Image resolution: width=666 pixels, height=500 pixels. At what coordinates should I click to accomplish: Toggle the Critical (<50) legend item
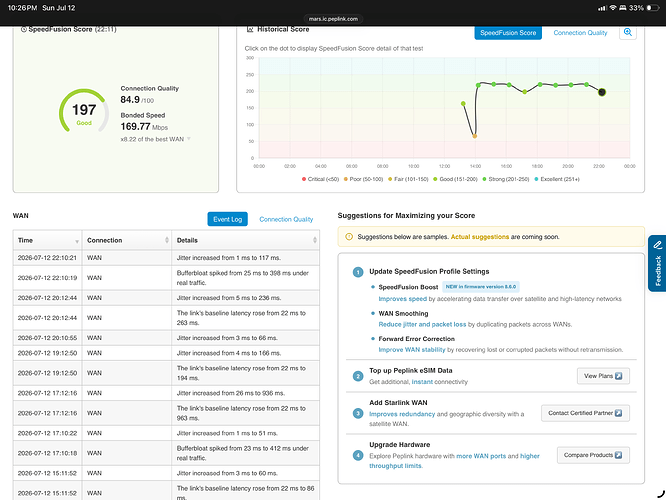tap(320, 179)
